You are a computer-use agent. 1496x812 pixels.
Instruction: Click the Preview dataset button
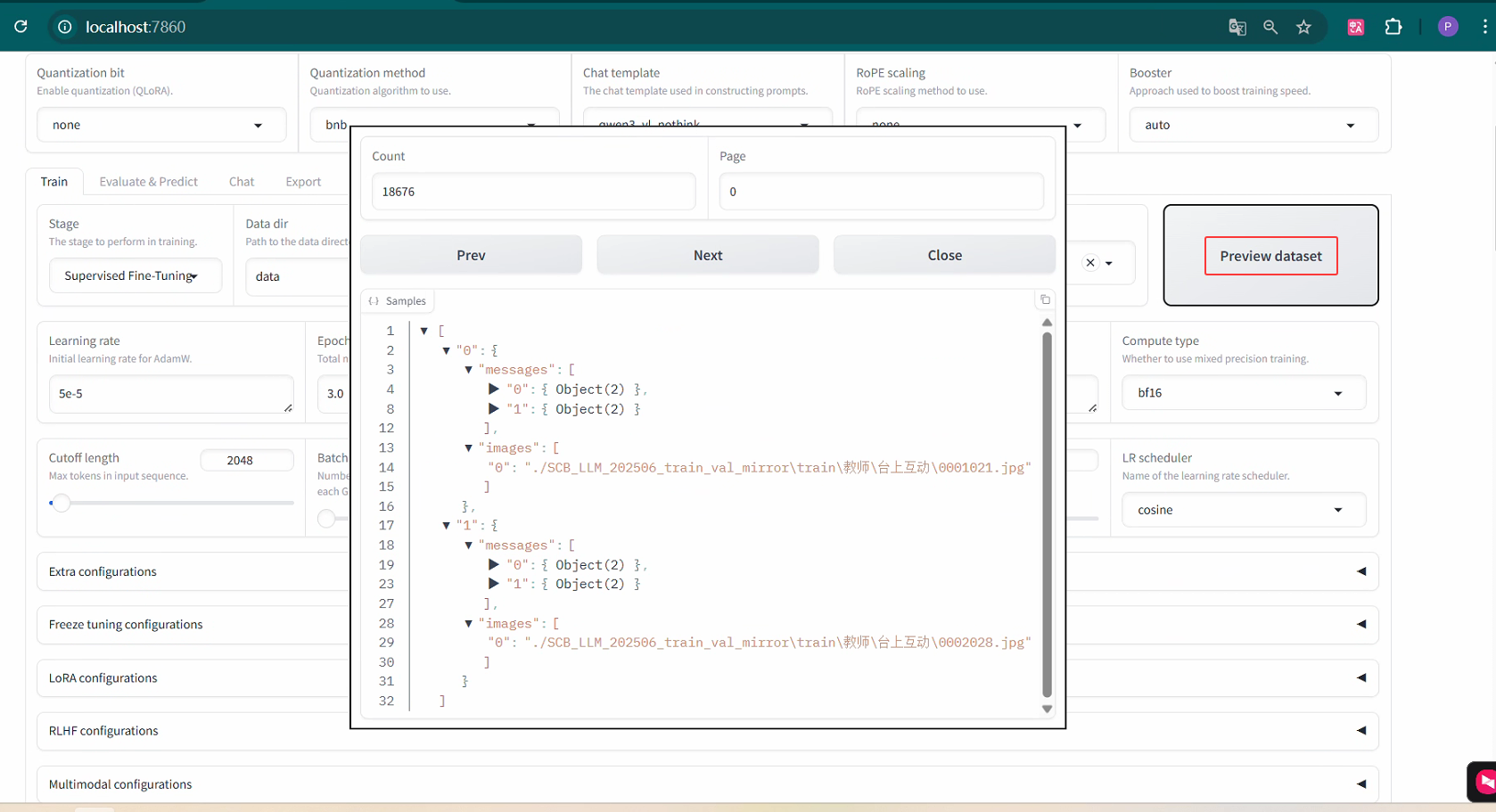pyautogui.click(x=1270, y=256)
